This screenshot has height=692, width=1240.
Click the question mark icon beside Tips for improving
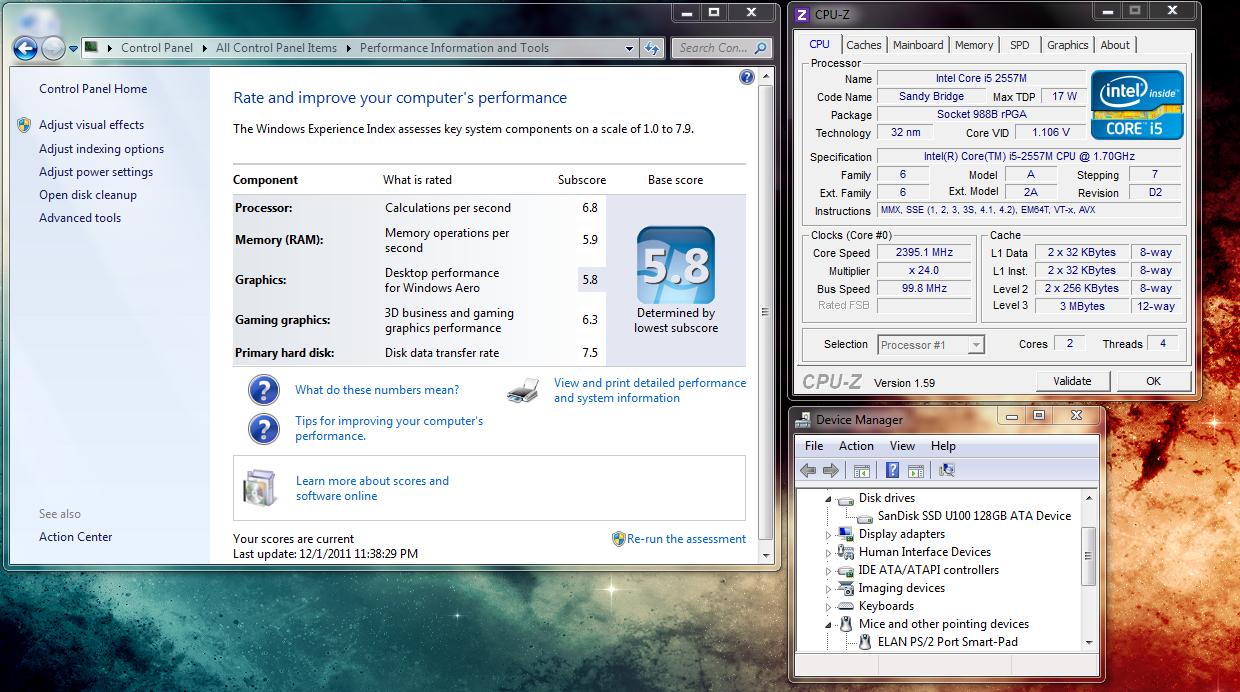(263, 429)
